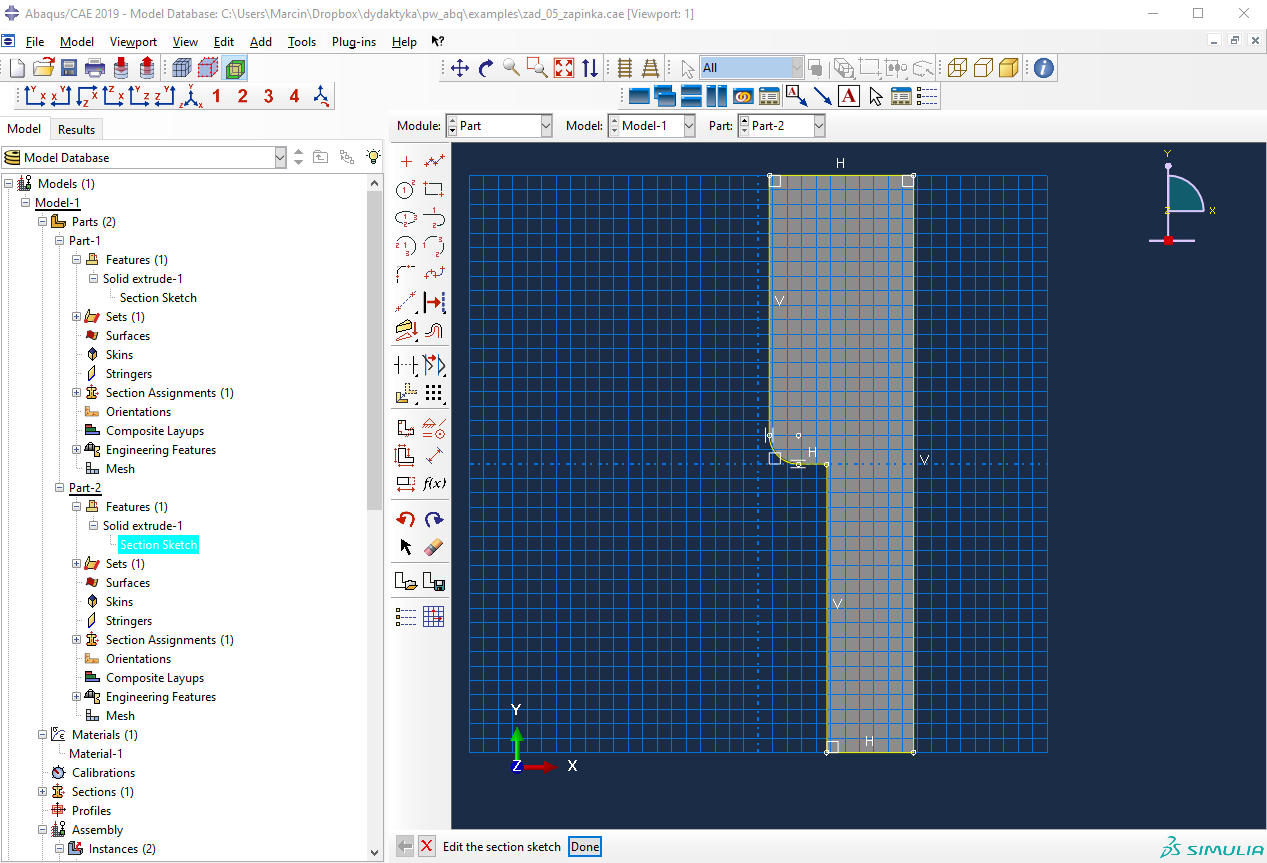Image resolution: width=1267 pixels, height=863 pixels.
Task: Activate the Add Dimension tool
Action: [433, 455]
